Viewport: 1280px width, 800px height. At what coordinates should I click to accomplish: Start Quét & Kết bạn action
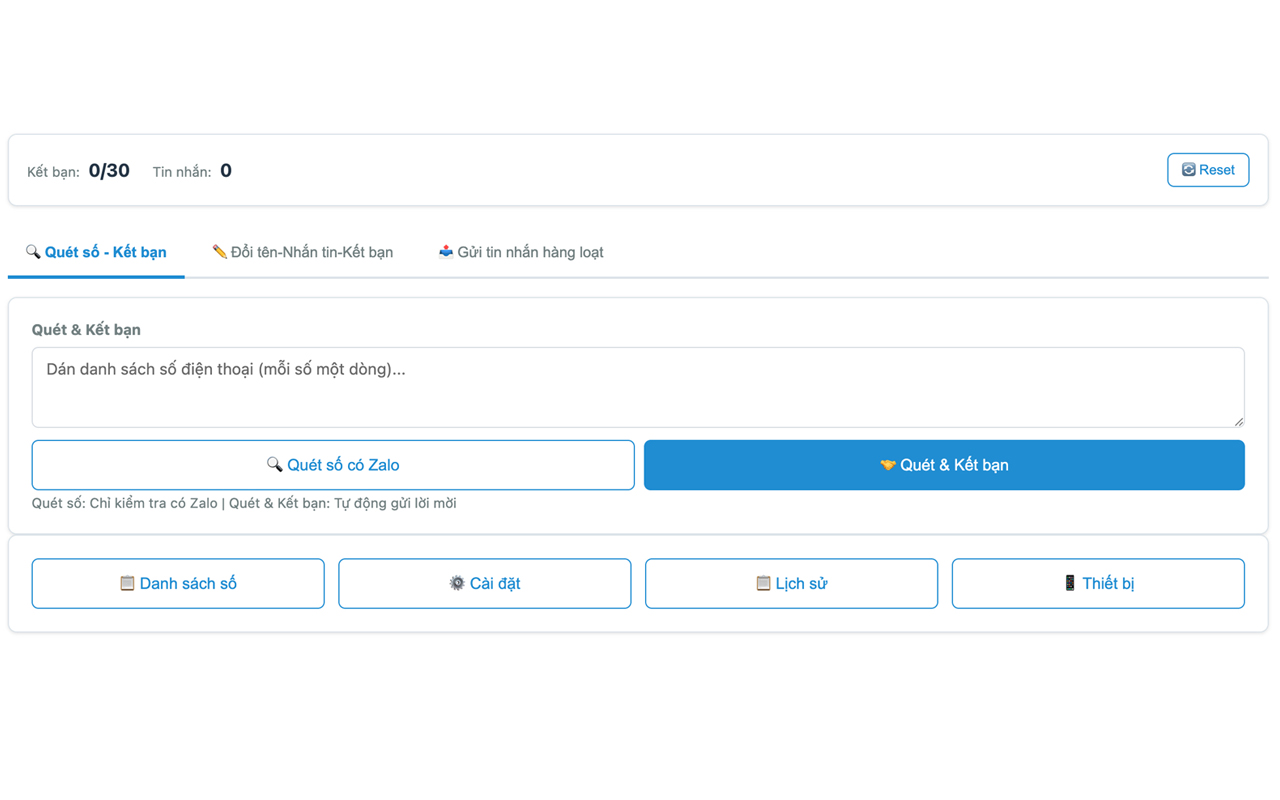click(x=944, y=465)
